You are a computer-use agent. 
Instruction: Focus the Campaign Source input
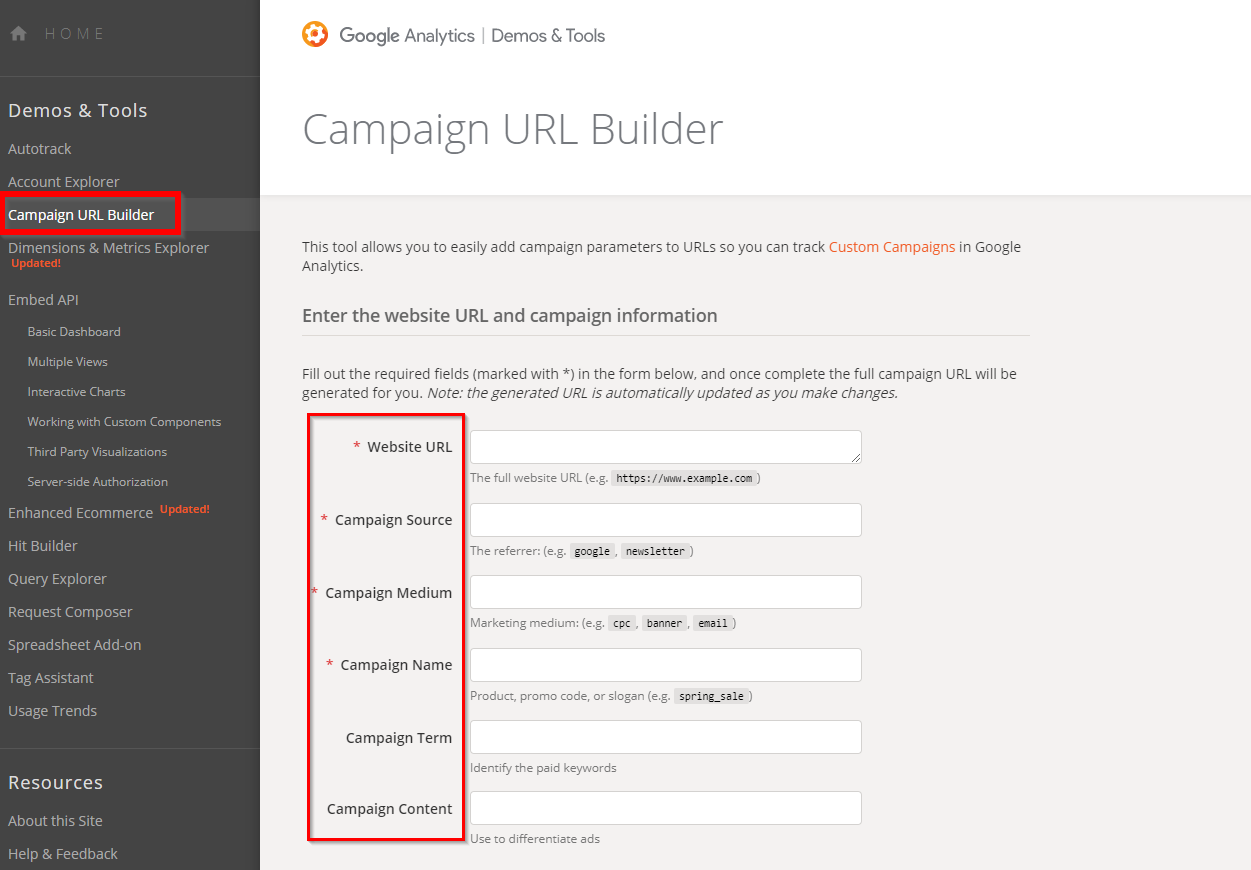click(x=665, y=520)
